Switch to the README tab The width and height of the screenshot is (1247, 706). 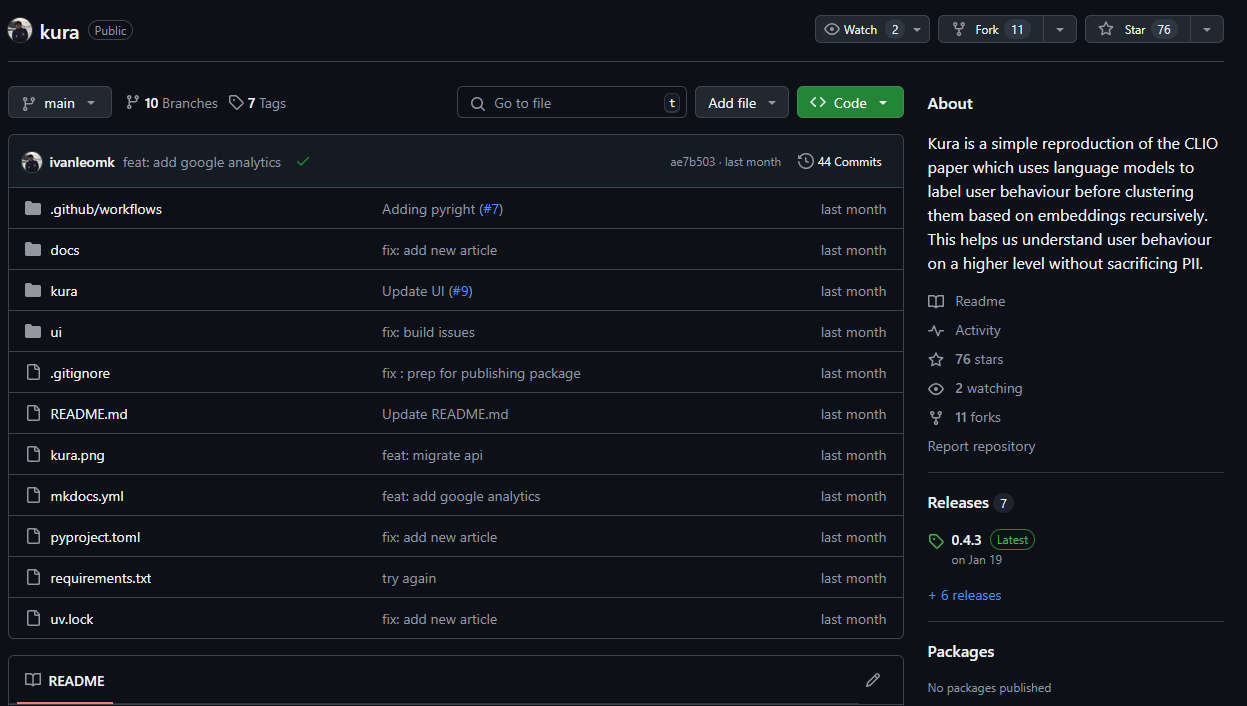[x=65, y=681]
